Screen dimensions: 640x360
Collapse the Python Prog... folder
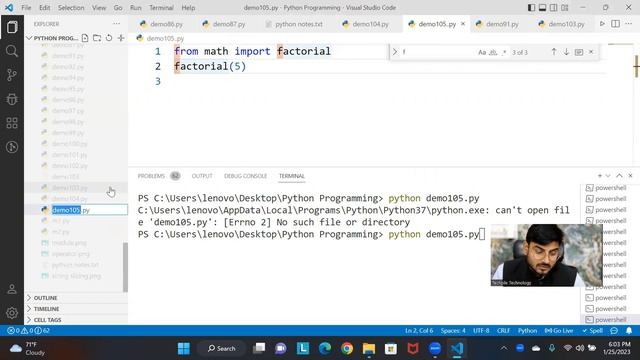coord(51,38)
